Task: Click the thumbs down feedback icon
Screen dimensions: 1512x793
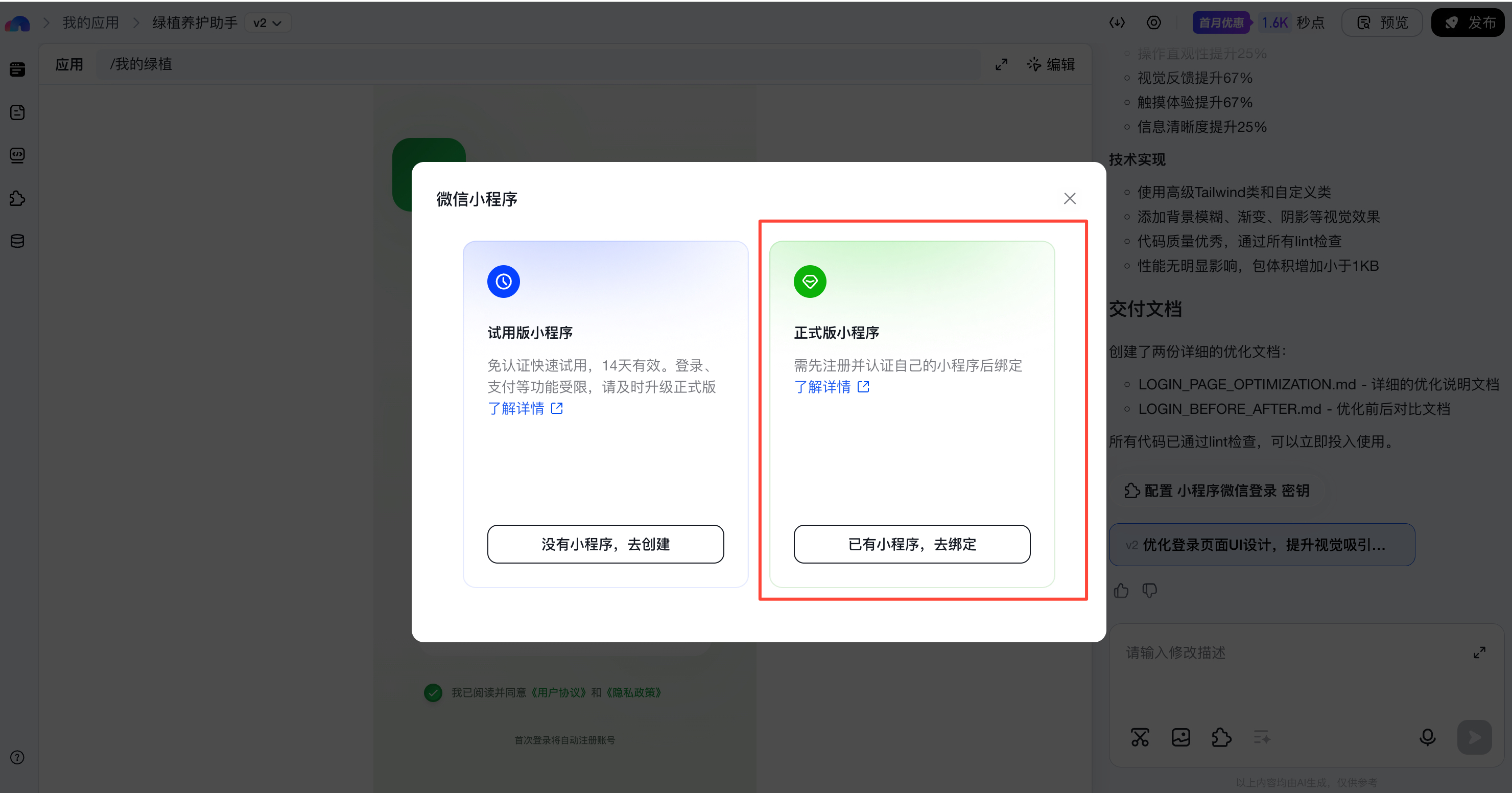Action: click(1149, 591)
